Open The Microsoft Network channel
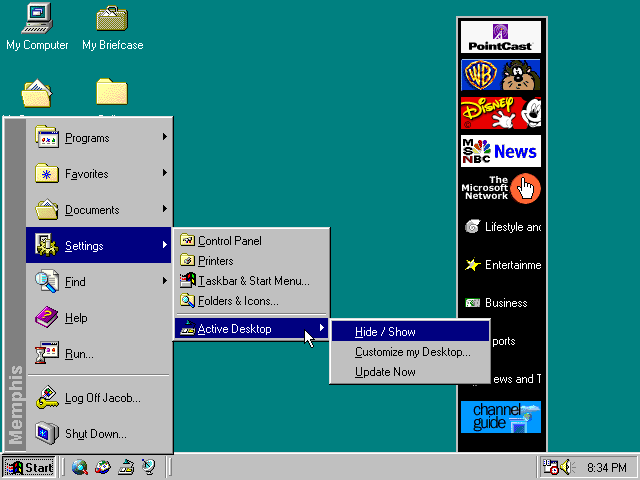Viewport: 640px width, 480px height. pyautogui.click(x=500, y=188)
